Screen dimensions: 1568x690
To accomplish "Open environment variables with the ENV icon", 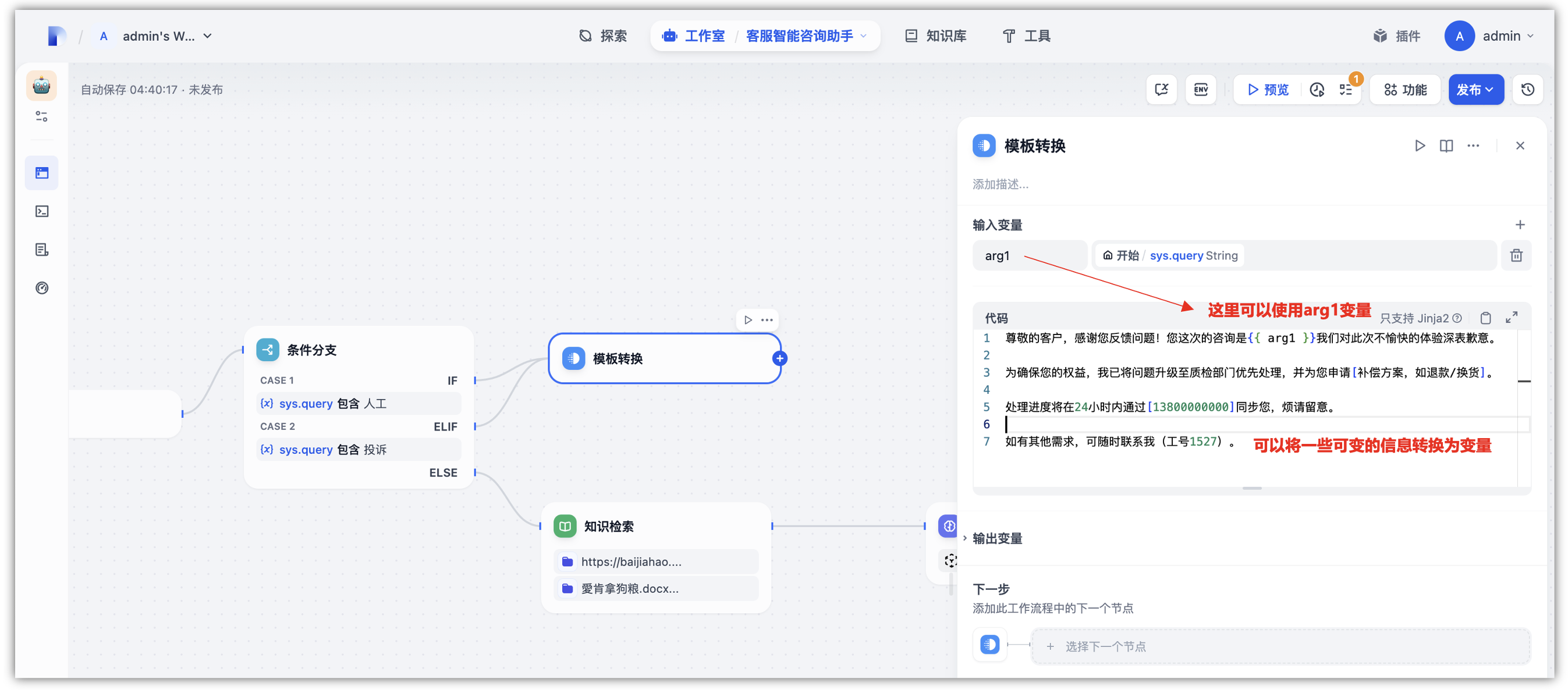I will click(x=1200, y=90).
